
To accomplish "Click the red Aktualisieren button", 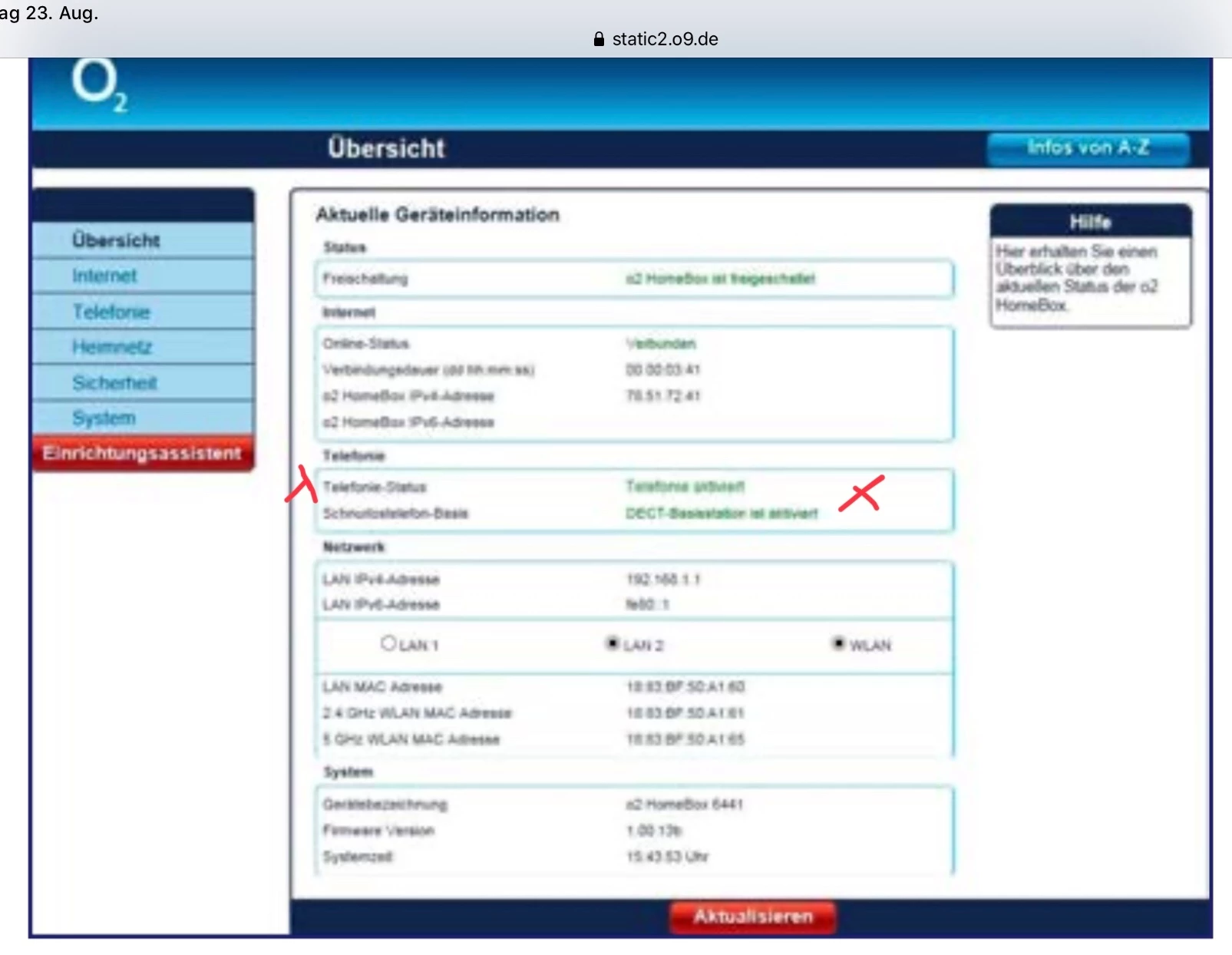I will [753, 917].
